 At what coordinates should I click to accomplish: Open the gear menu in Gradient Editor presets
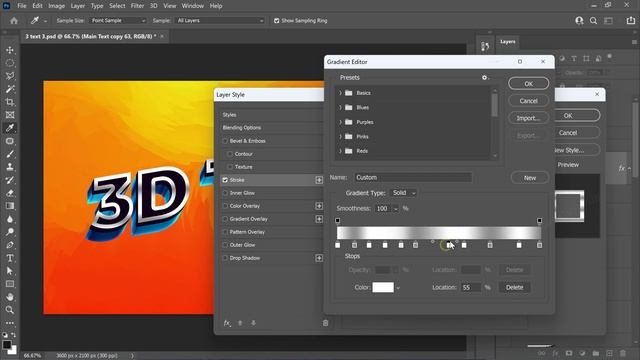click(484, 78)
